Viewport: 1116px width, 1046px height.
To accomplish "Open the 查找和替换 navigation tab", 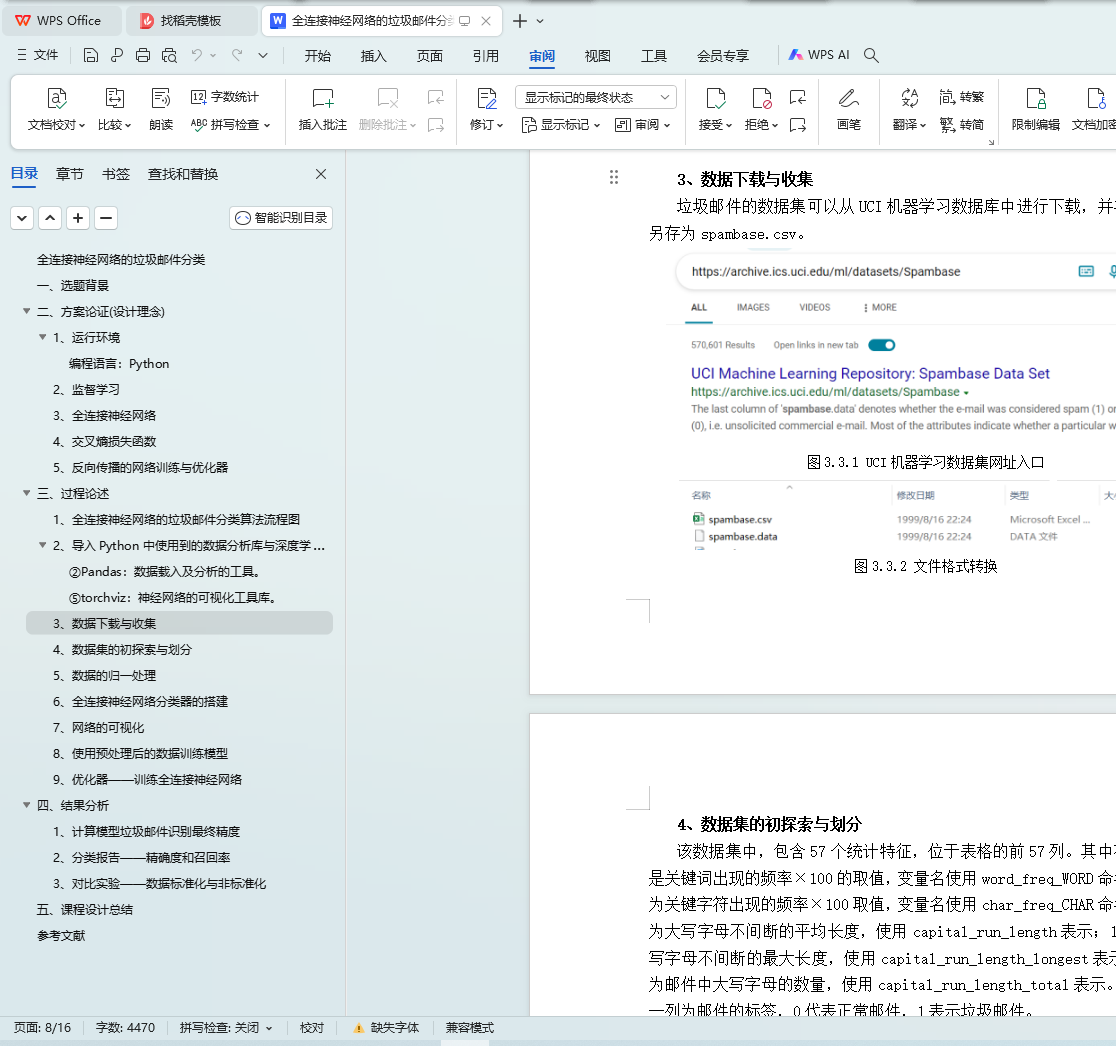I will click(183, 174).
